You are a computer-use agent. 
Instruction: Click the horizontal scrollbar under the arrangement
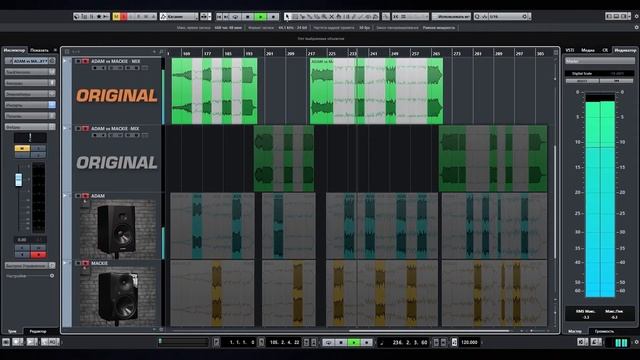(x=429, y=331)
